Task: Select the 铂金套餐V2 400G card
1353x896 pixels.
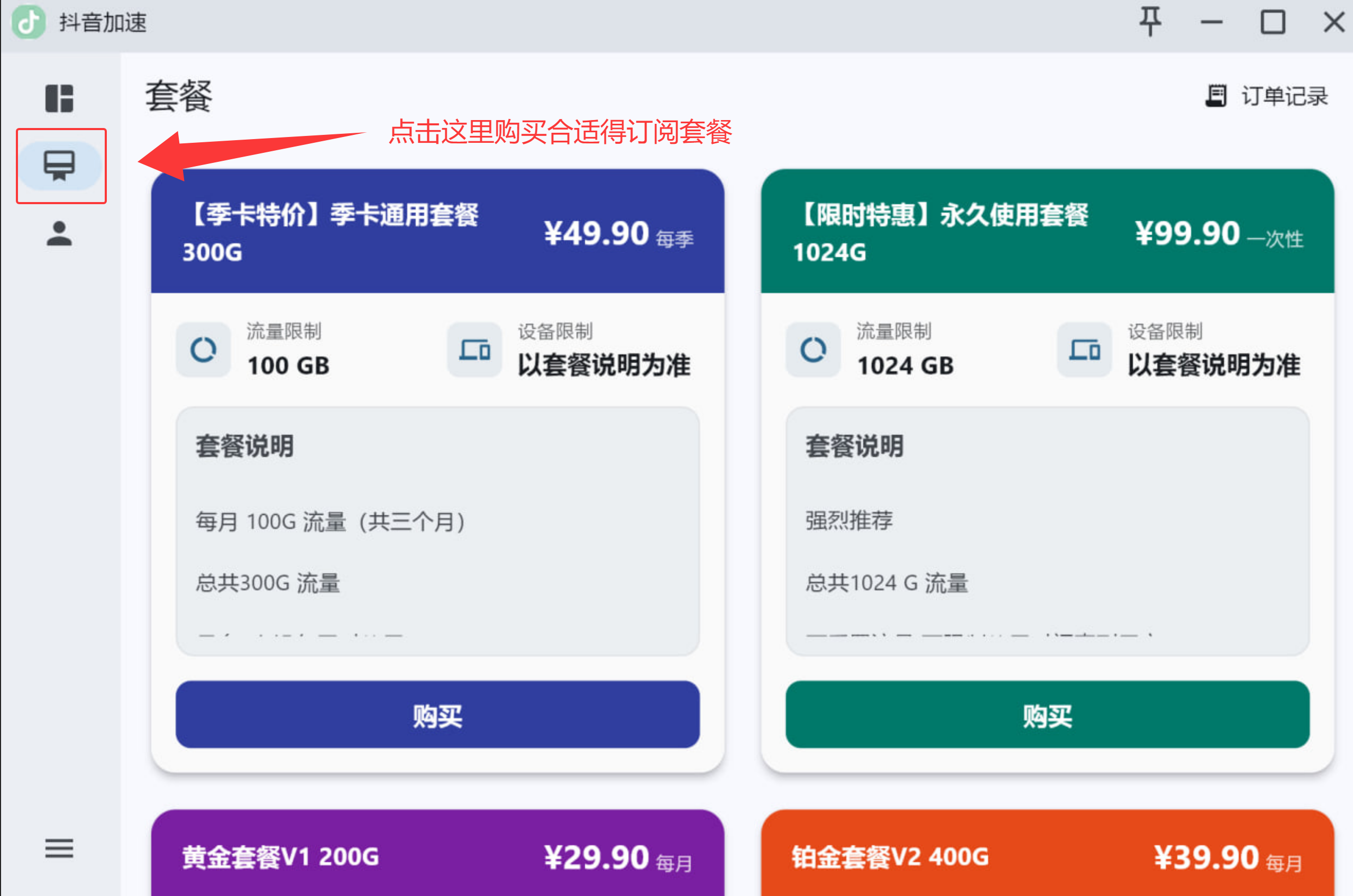Action: [1047, 853]
